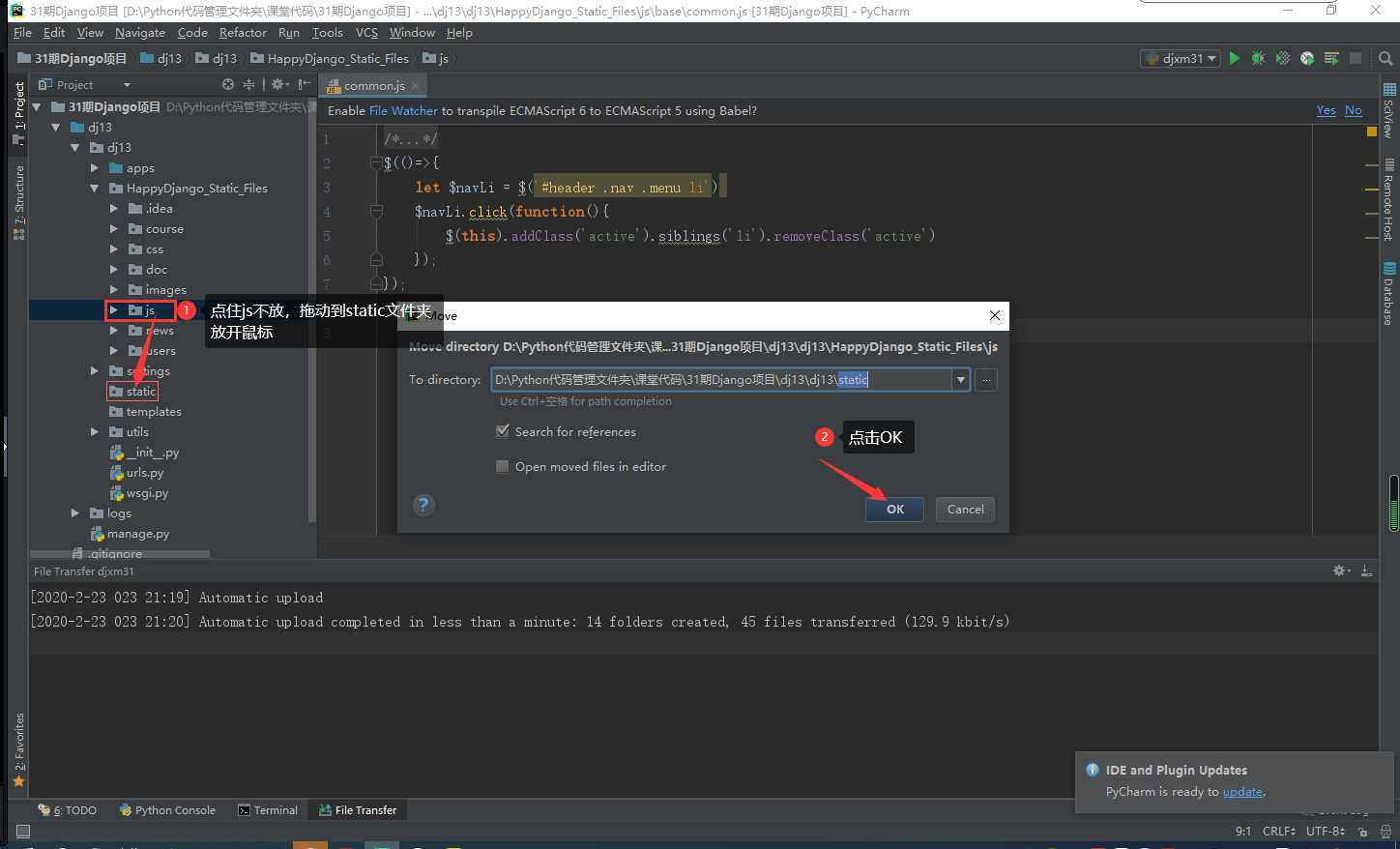The image size is (1400, 849).
Task: Click No to dismiss the file watcher prompt
Action: (x=1354, y=110)
